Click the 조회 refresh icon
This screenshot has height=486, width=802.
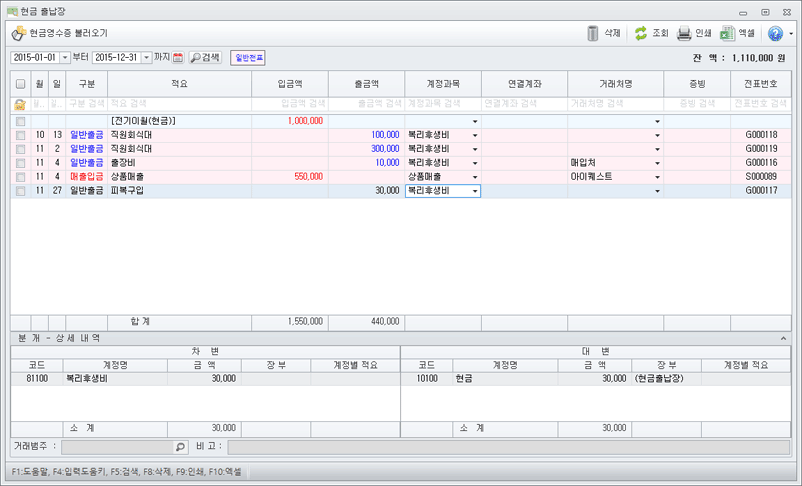coord(641,33)
